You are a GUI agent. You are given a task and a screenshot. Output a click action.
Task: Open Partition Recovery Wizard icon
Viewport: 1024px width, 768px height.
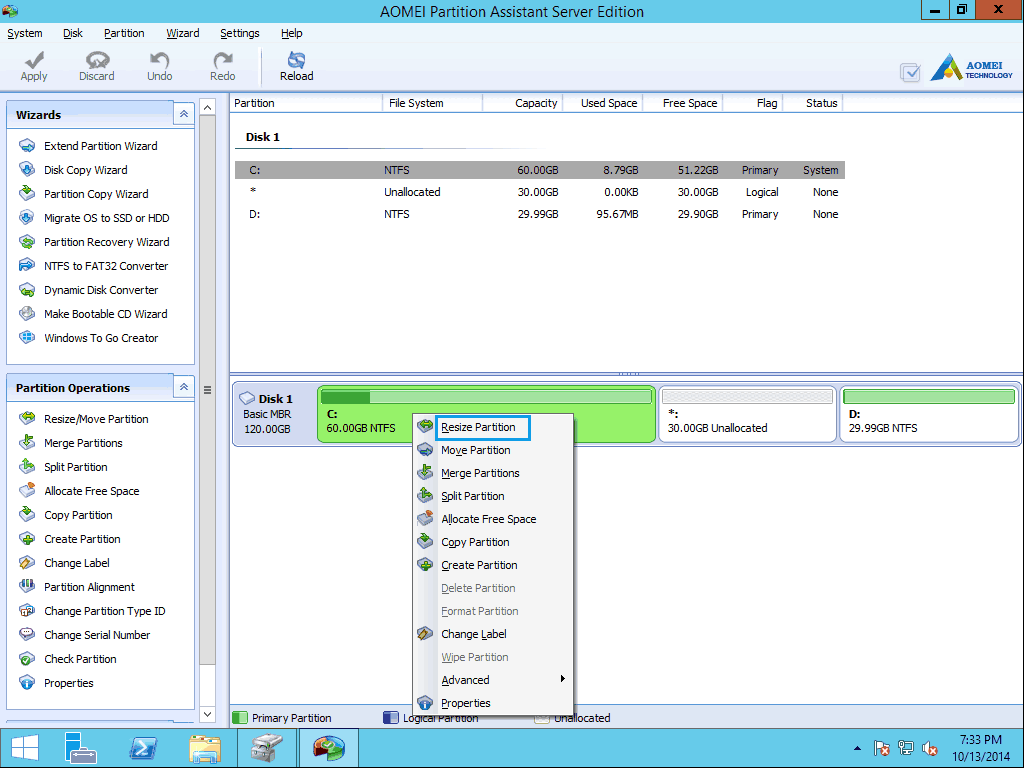coord(27,242)
